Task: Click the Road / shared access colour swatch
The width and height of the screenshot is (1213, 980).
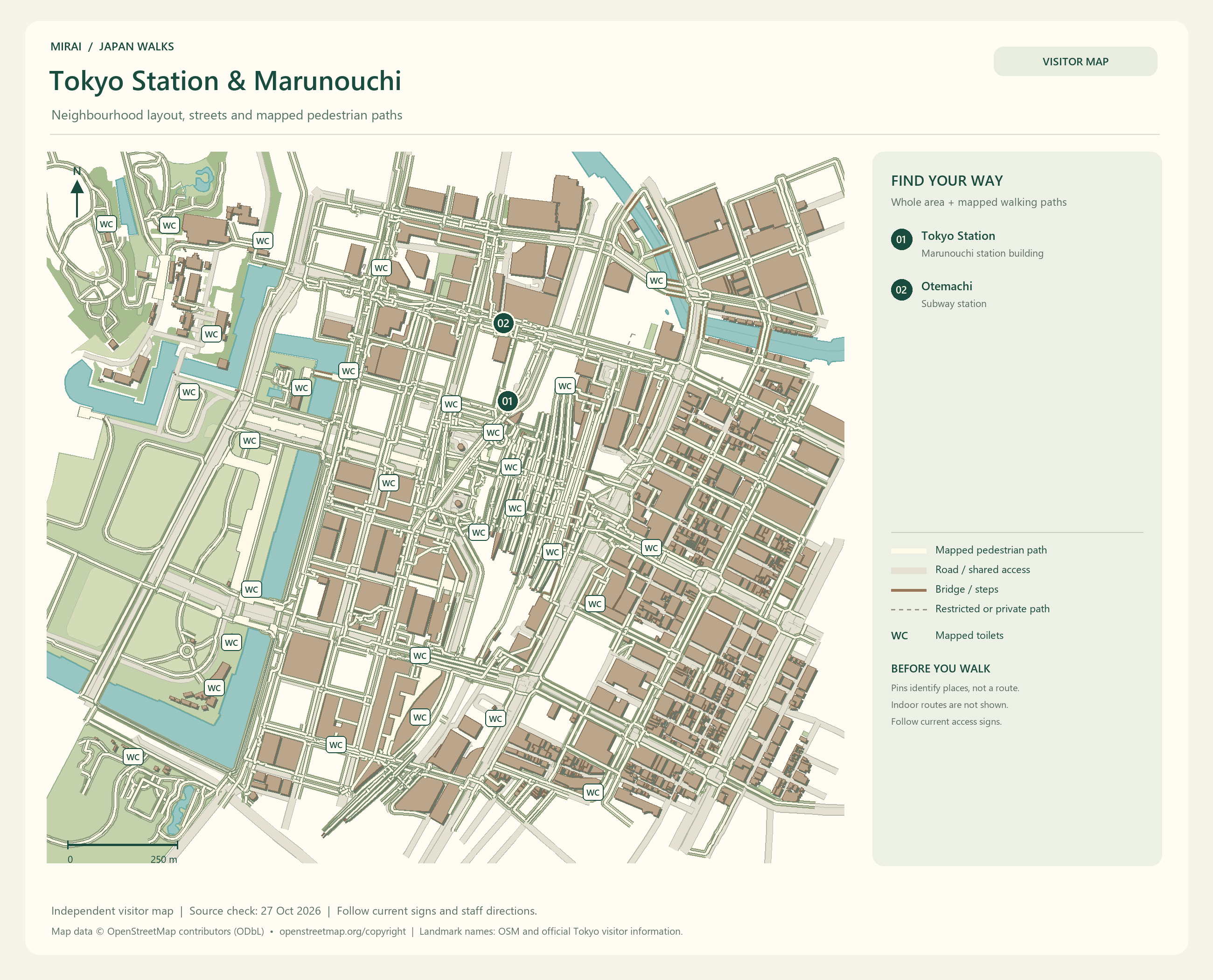Action: tap(908, 570)
